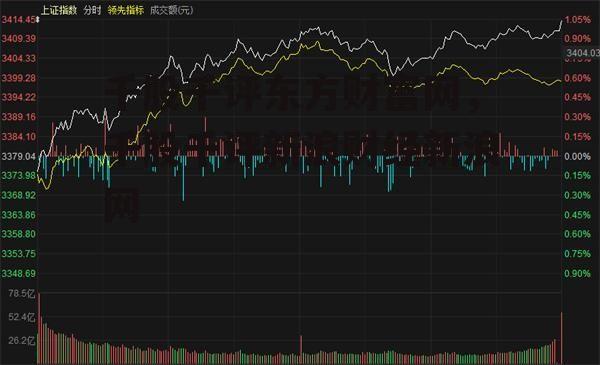Switch to the 分时 chart tab

(x=92, y=10)
